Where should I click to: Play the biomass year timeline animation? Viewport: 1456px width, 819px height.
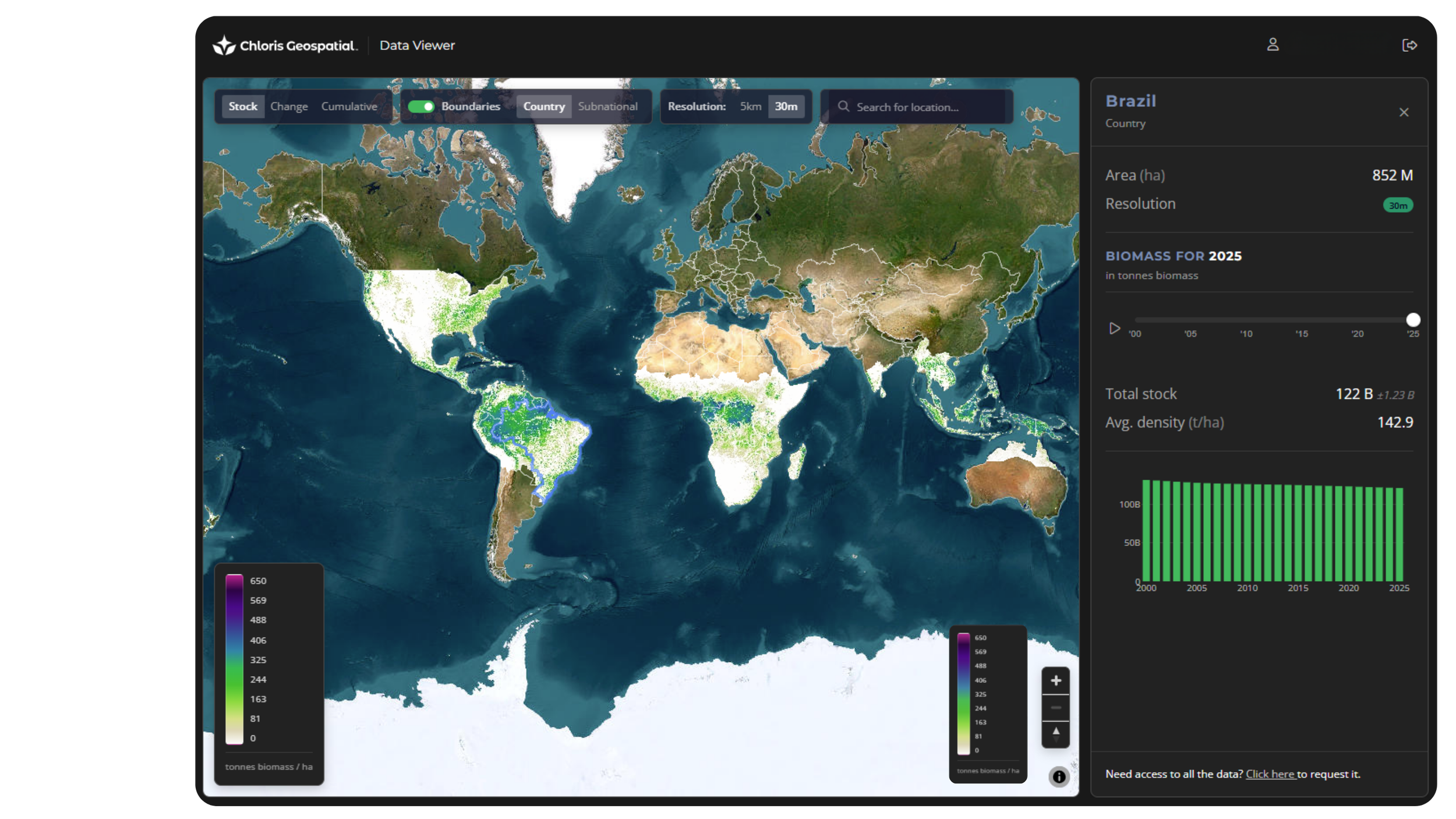point(1114,329)
